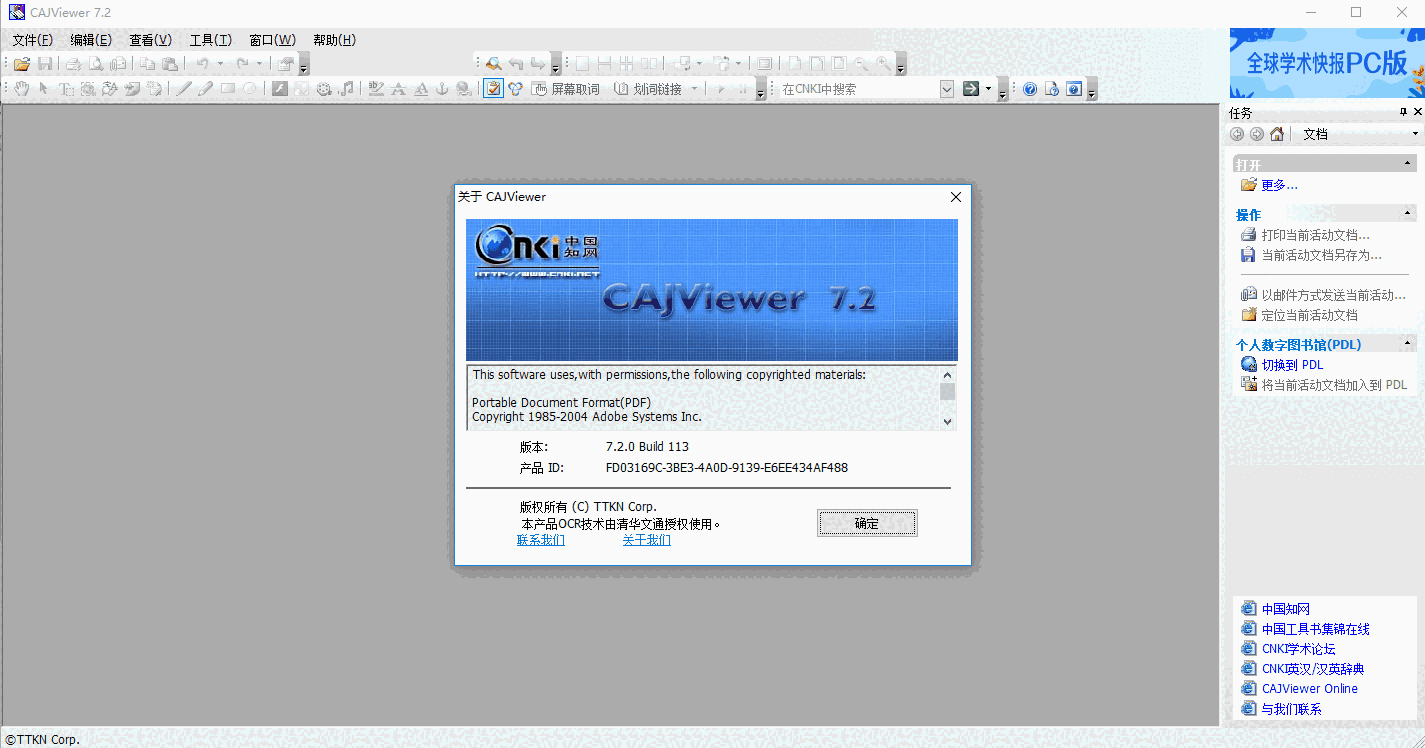Image resolution: width=1425 pixels, height=748 pixels.
Task: Click the task pane Forward arrow
Action: [1257, 134]
